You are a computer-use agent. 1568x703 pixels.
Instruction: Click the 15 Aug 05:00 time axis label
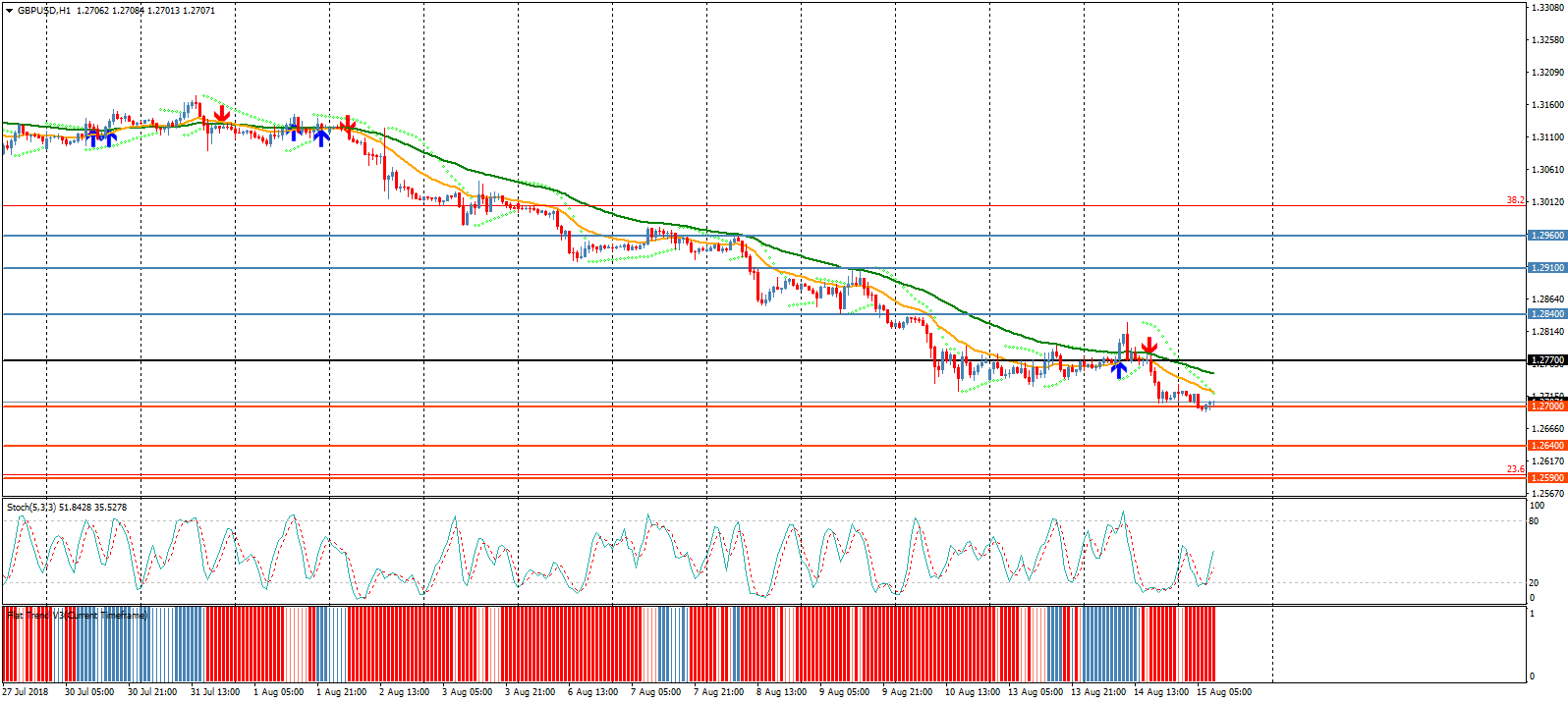(1223, 692)
